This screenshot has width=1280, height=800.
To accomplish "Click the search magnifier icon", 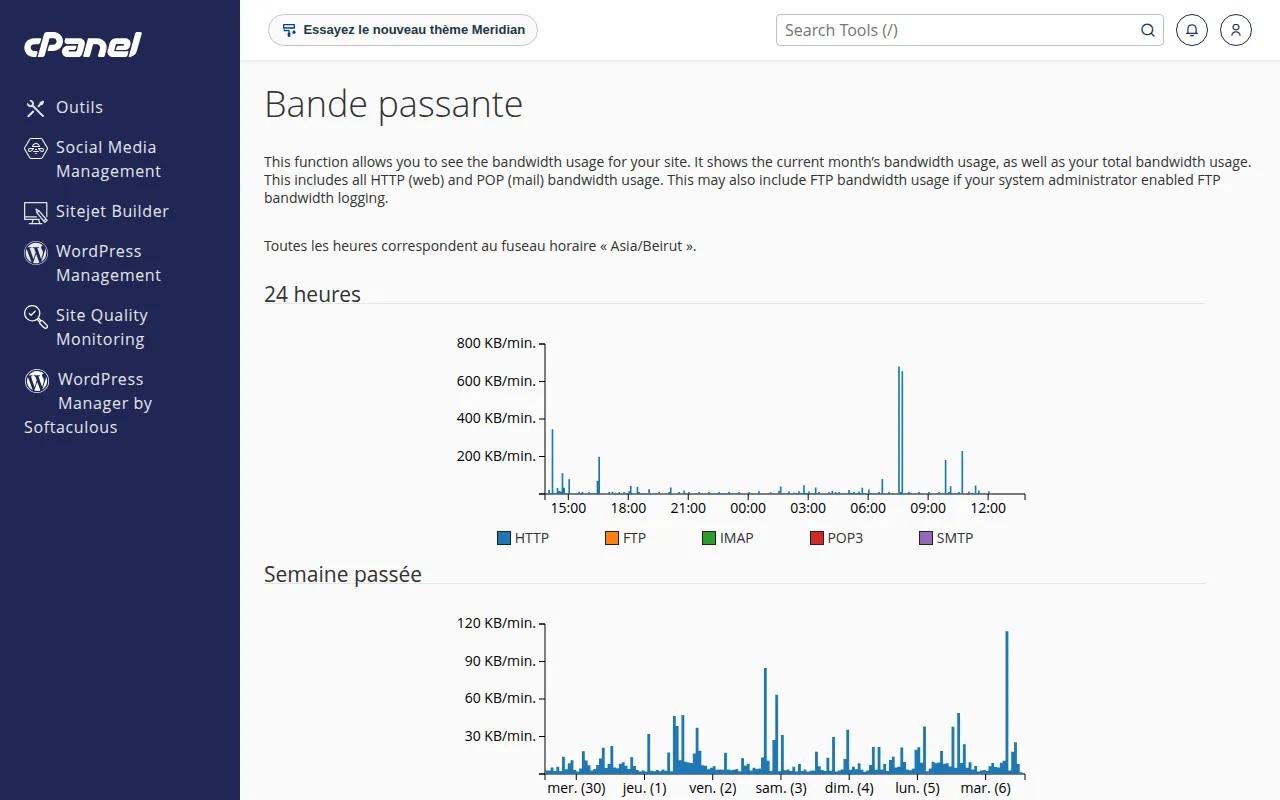I will [1148, 30].
